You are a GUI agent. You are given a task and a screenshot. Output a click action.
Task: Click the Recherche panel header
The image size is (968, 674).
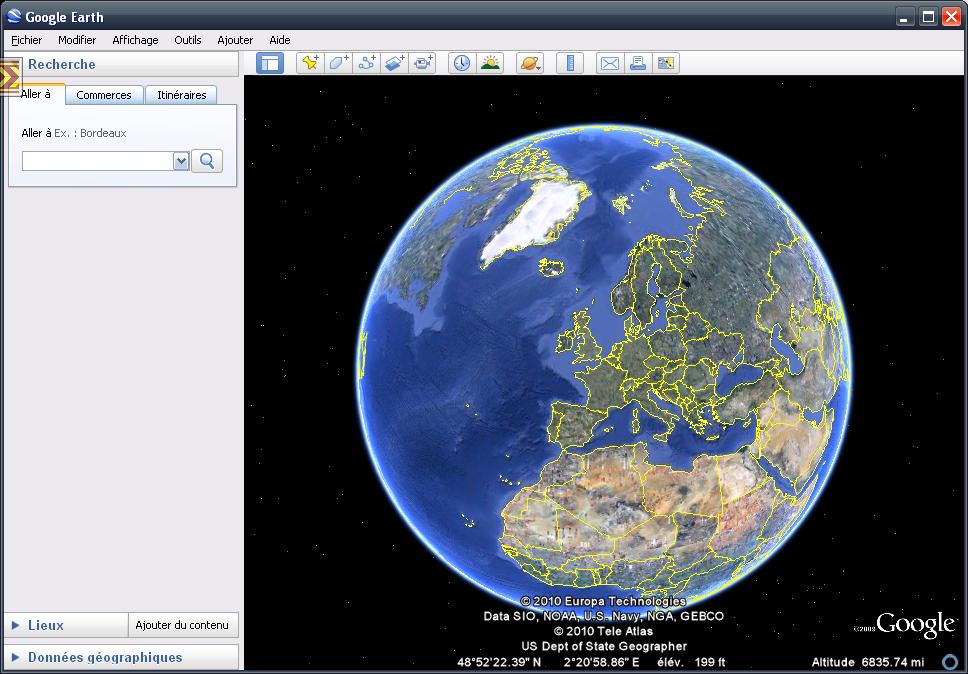pyautogui.click(x=121, y=64)
